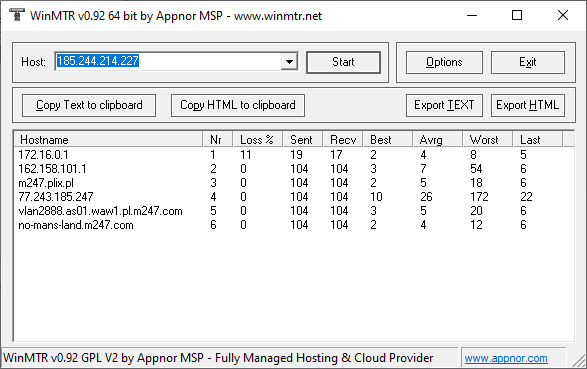Open the www.appnor.com link
This screenshot has height=369, width=587.
(506, 358)
